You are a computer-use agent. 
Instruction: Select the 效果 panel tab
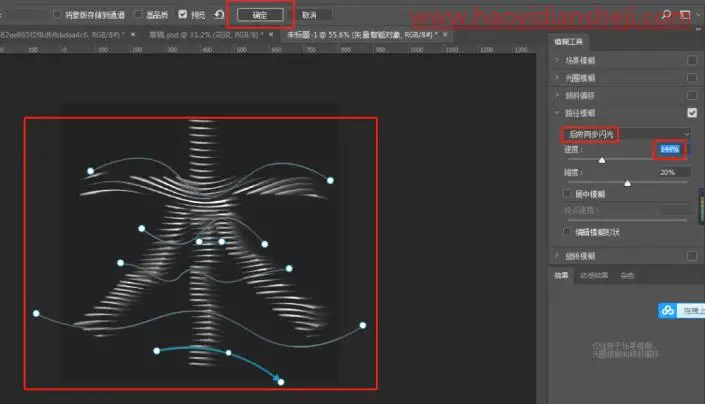click(561, 275)
